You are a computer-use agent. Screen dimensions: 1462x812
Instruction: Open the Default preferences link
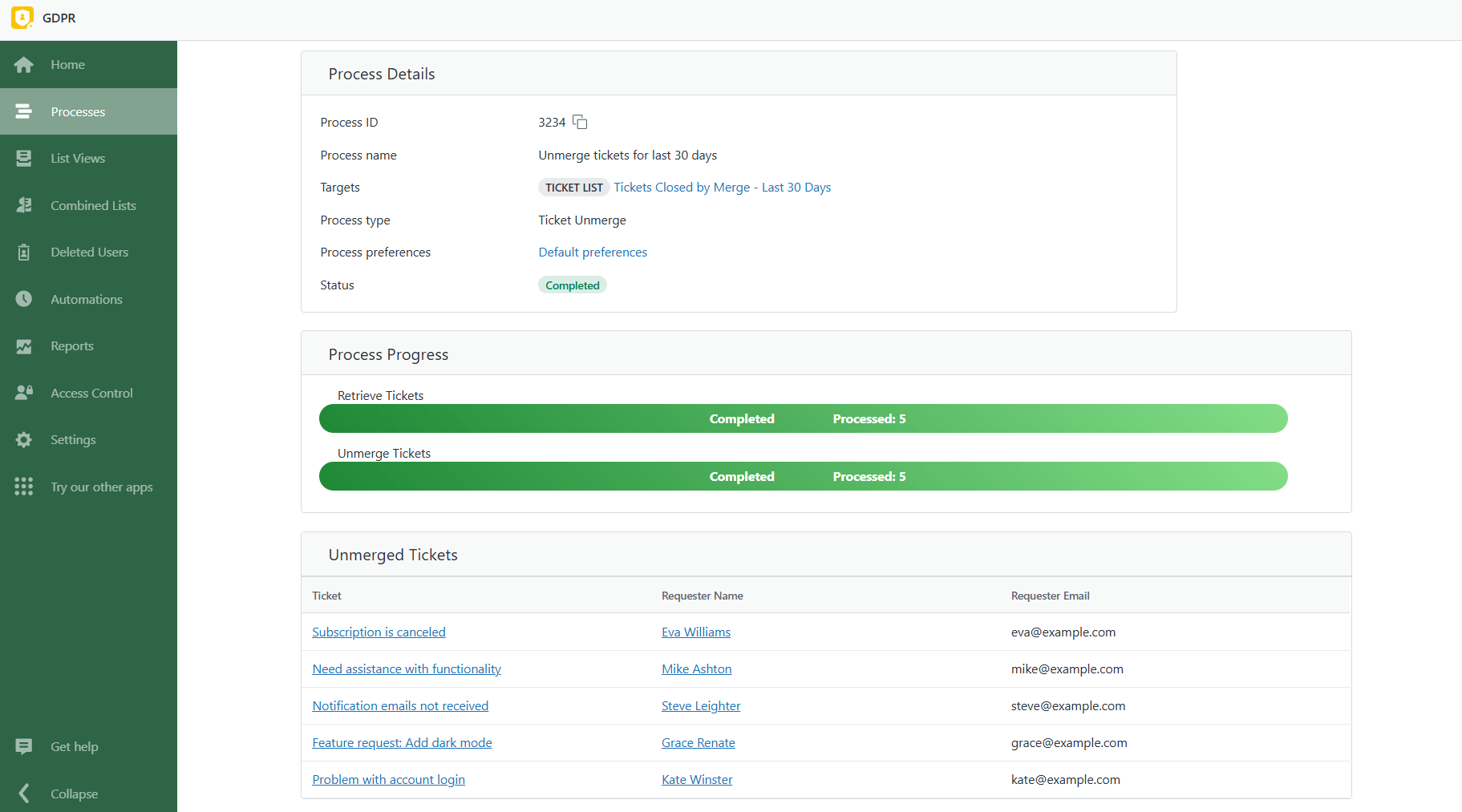[593, 252]
